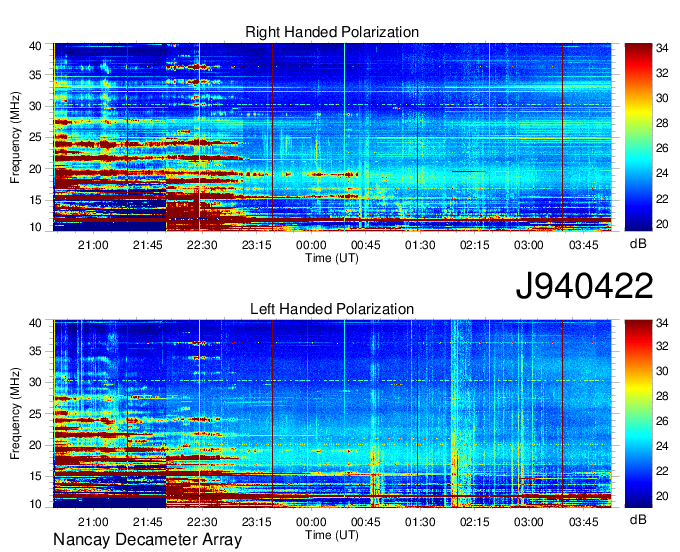Click the 02:15 time tick on top plot
The height and width of the screenshot is (552, 680).
474,245
